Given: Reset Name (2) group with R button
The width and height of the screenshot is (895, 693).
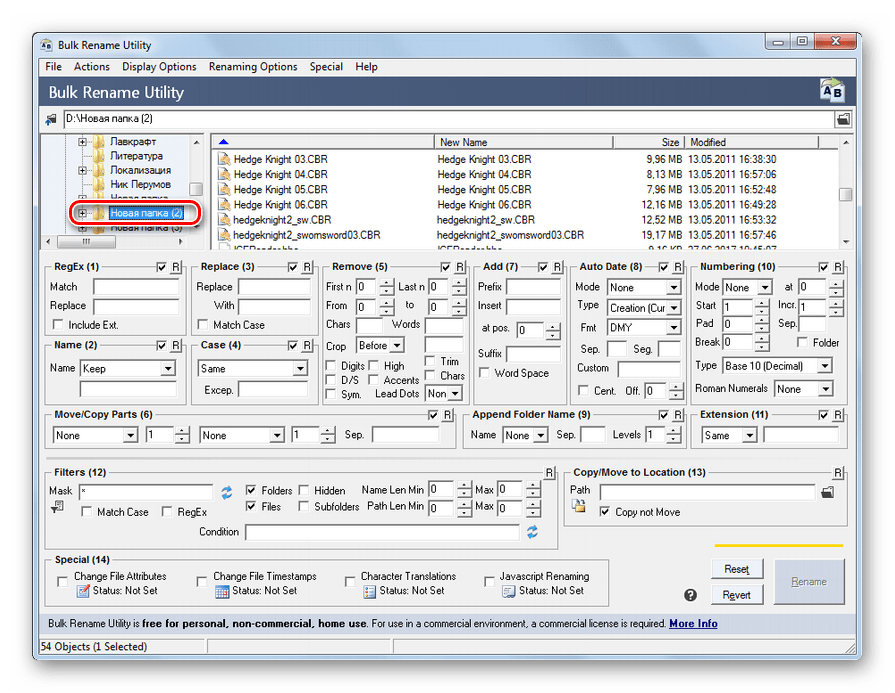Looking at the screenshot, I should click(176, 345).
